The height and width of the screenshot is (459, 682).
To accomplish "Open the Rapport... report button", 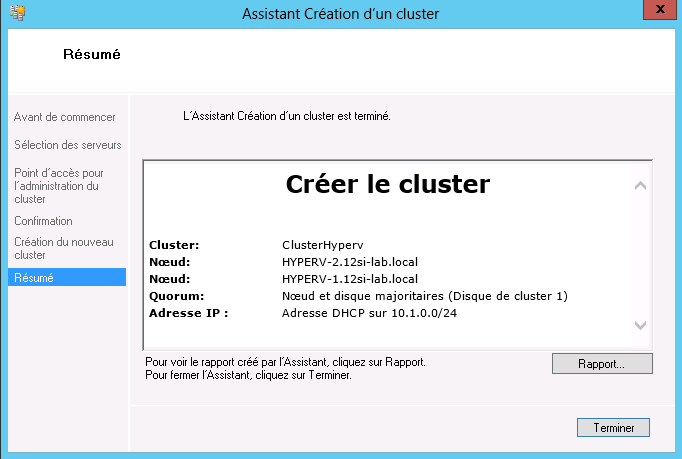I will pyautogui.click(x=602, y=364).
